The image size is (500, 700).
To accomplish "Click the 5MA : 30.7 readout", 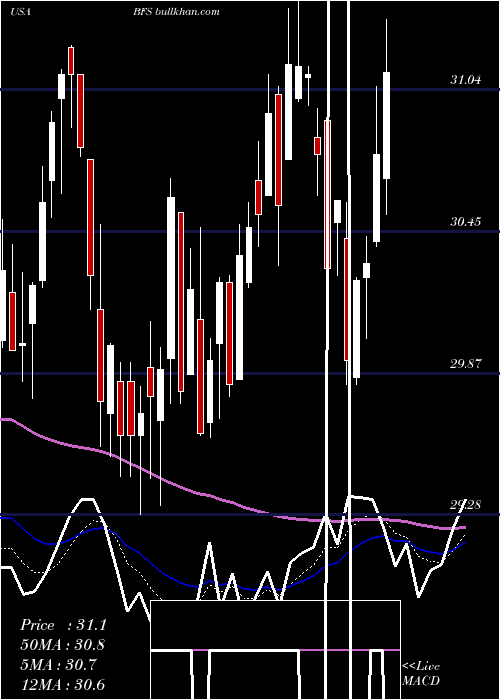I will point(58,665).
